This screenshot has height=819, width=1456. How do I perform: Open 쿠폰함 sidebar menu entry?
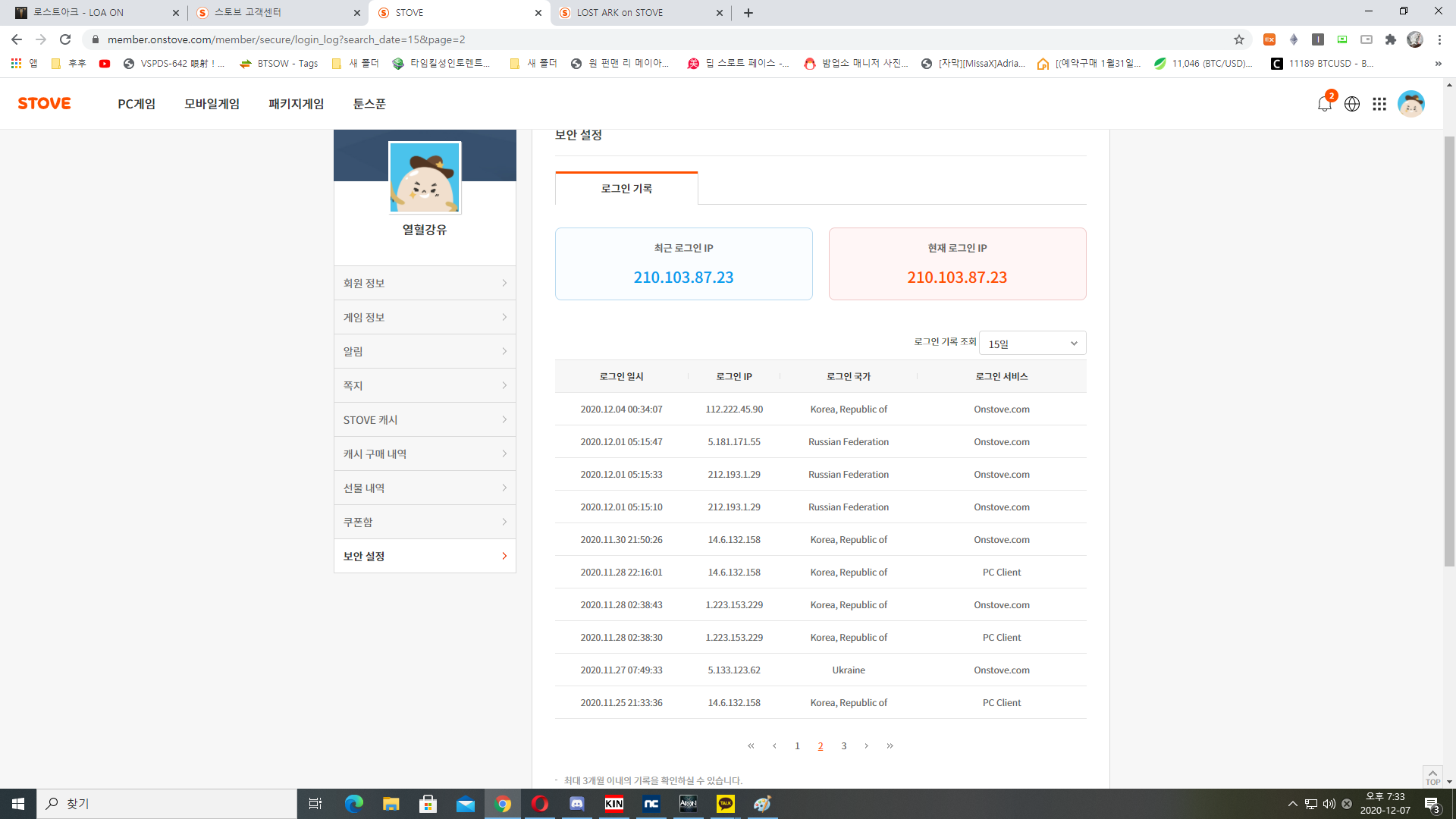tap(425, 522)
